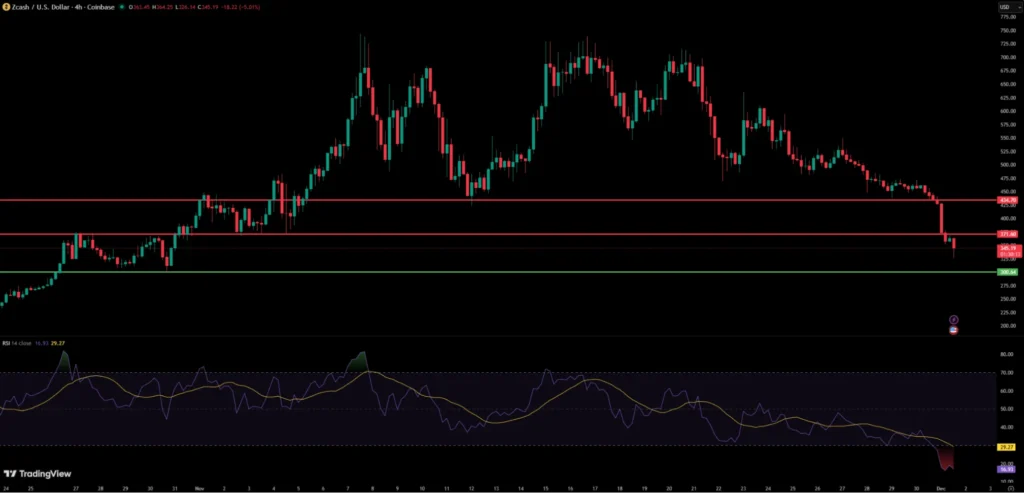
Task: Select the 371.60 red resistance price label
Action: click(1006, 234)
